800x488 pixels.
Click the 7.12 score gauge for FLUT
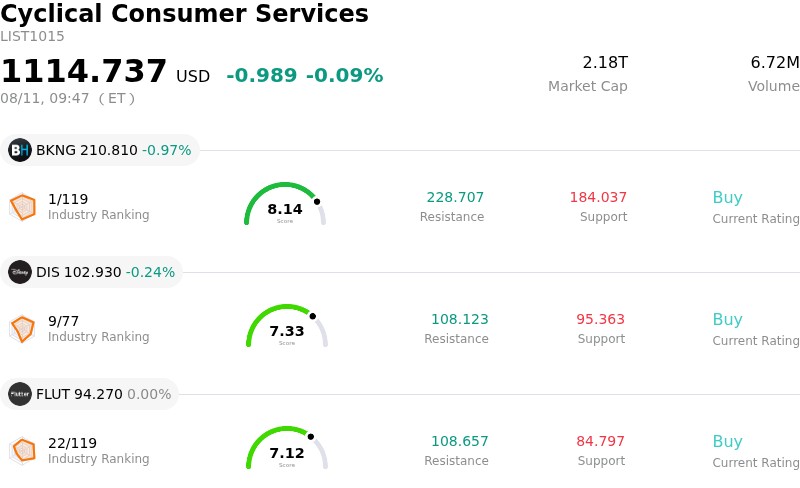[287, 448]
